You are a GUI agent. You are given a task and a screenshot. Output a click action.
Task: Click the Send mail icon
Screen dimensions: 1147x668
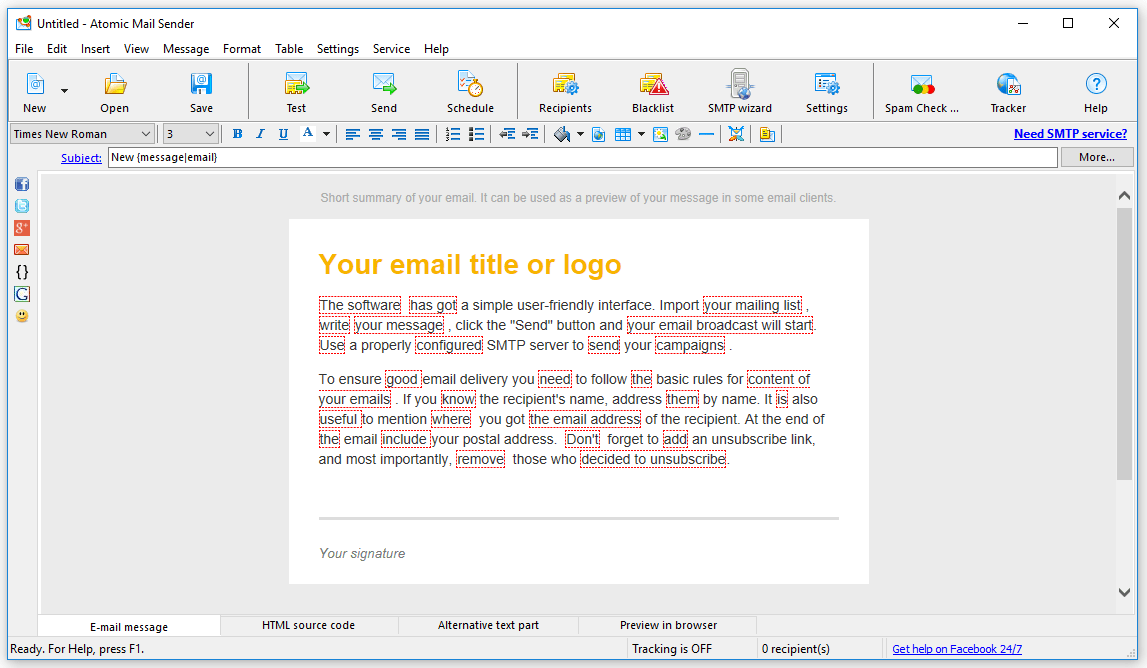[384, 84]
